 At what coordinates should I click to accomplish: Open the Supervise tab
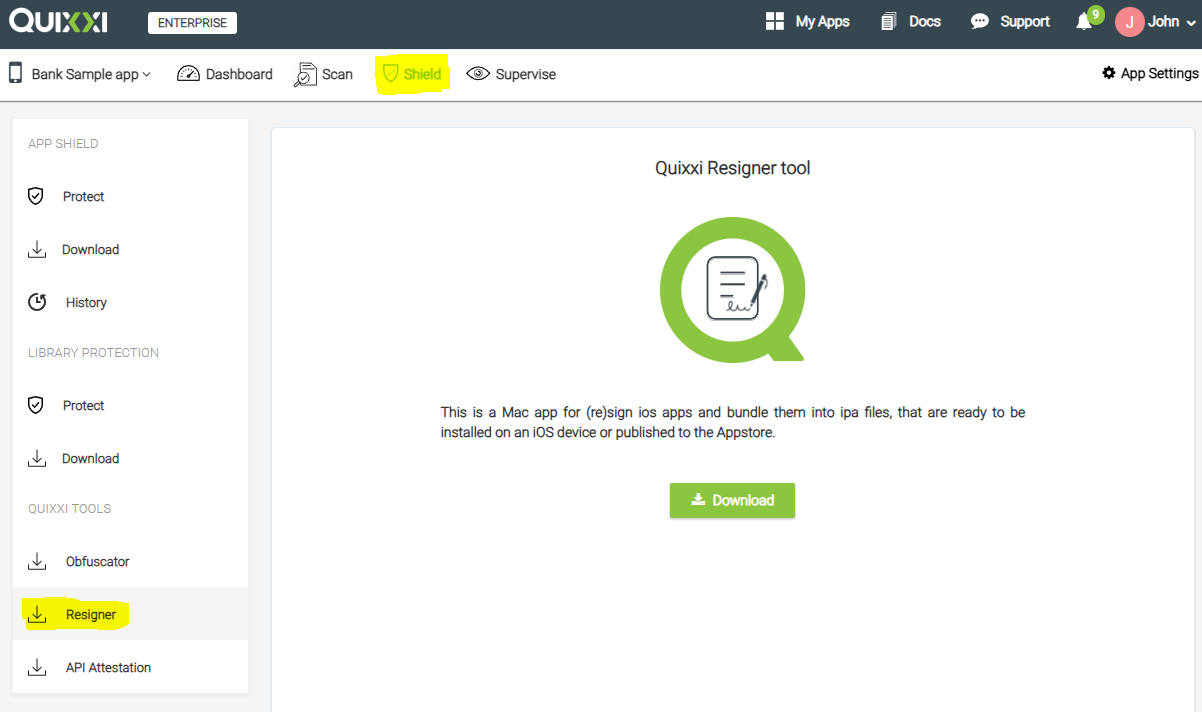(525, 74)
